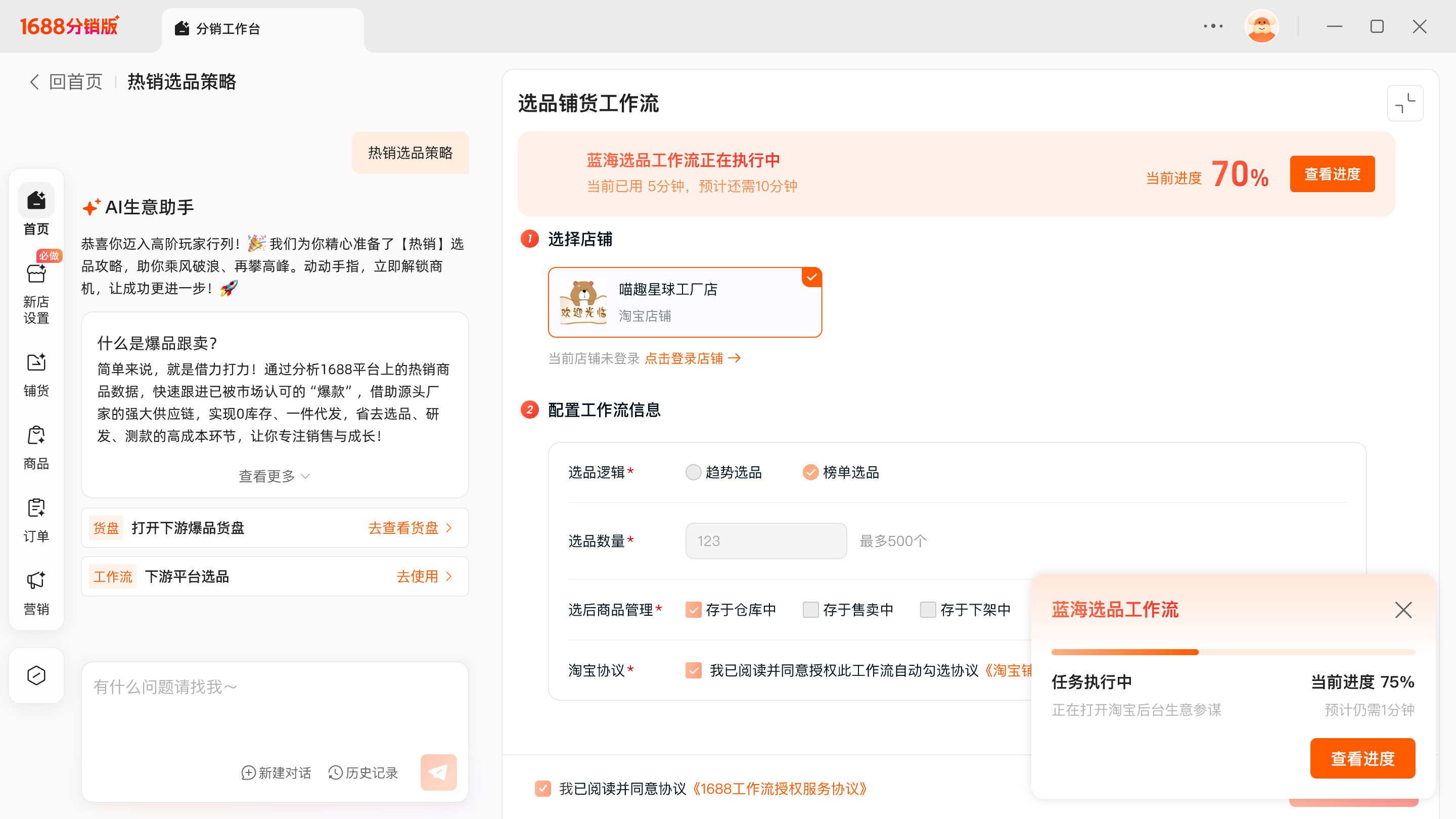
Task: Click the hexagon icon below sidebar
Action: [36, 675]
